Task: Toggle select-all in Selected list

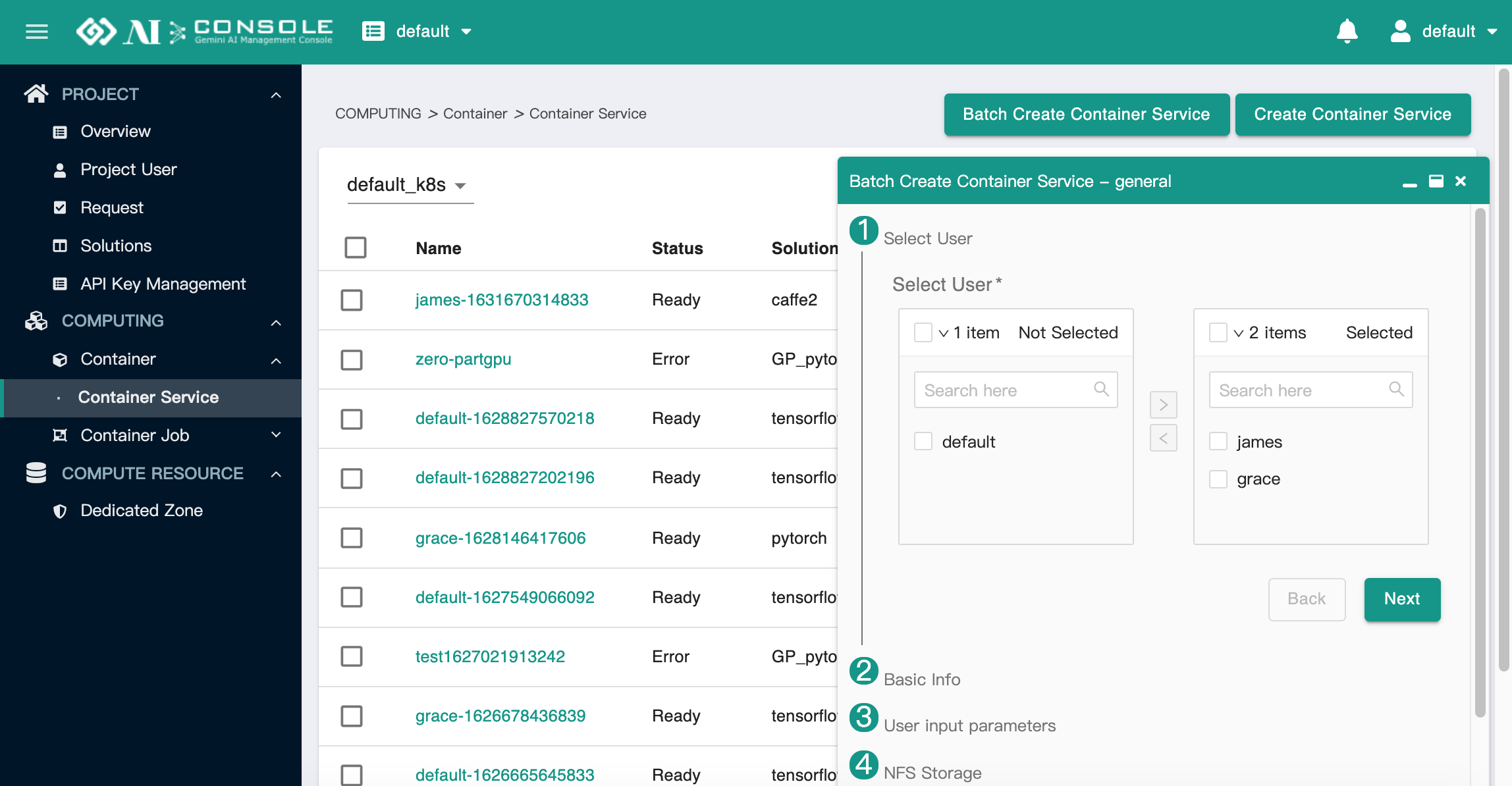Action: 1218,332
